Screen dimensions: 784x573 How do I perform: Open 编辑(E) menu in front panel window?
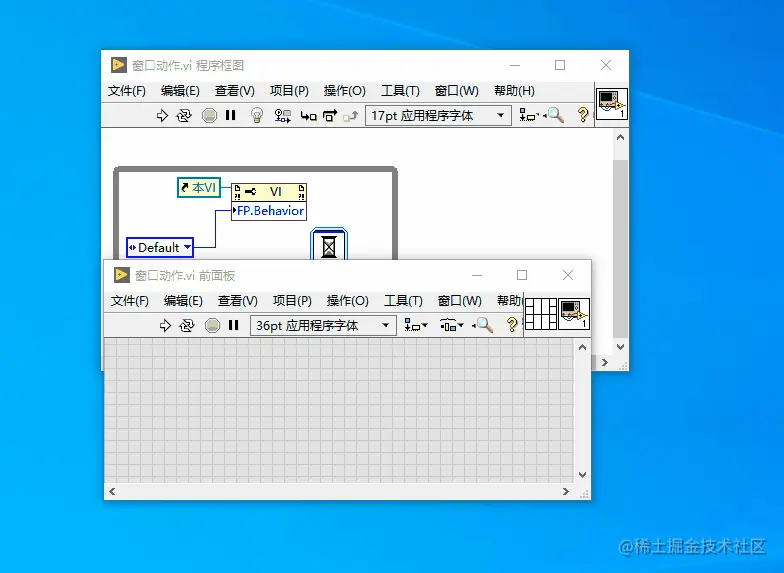coord(183,301)
